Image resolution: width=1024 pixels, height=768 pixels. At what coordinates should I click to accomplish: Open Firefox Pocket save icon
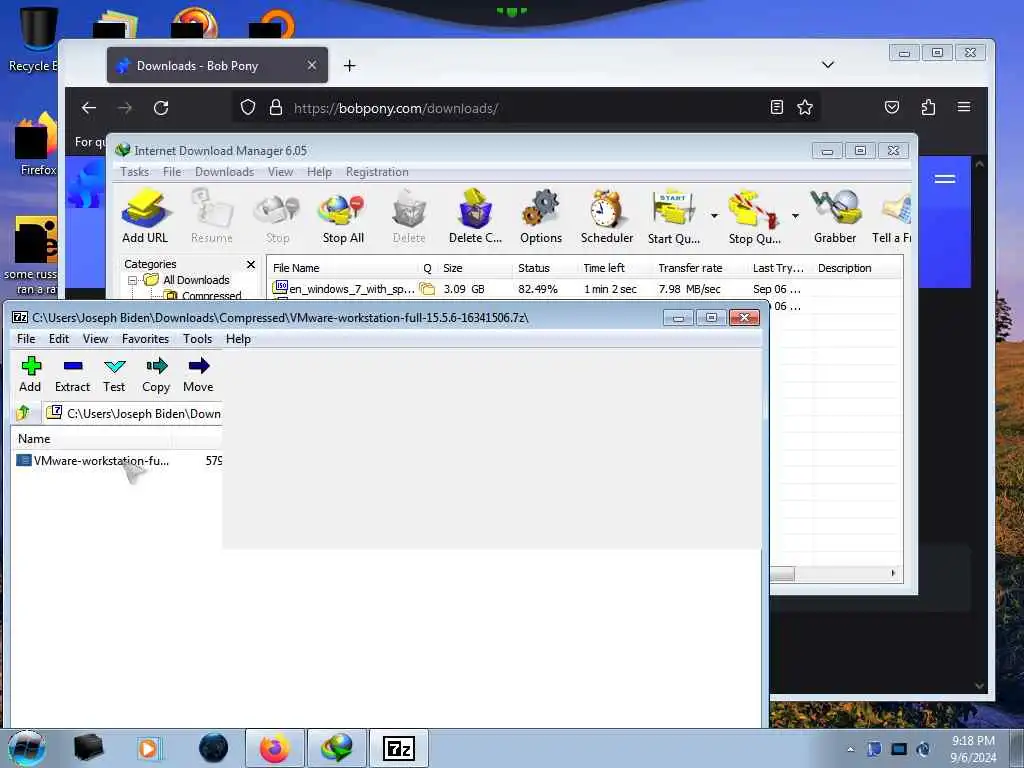[x=892, y=107]
